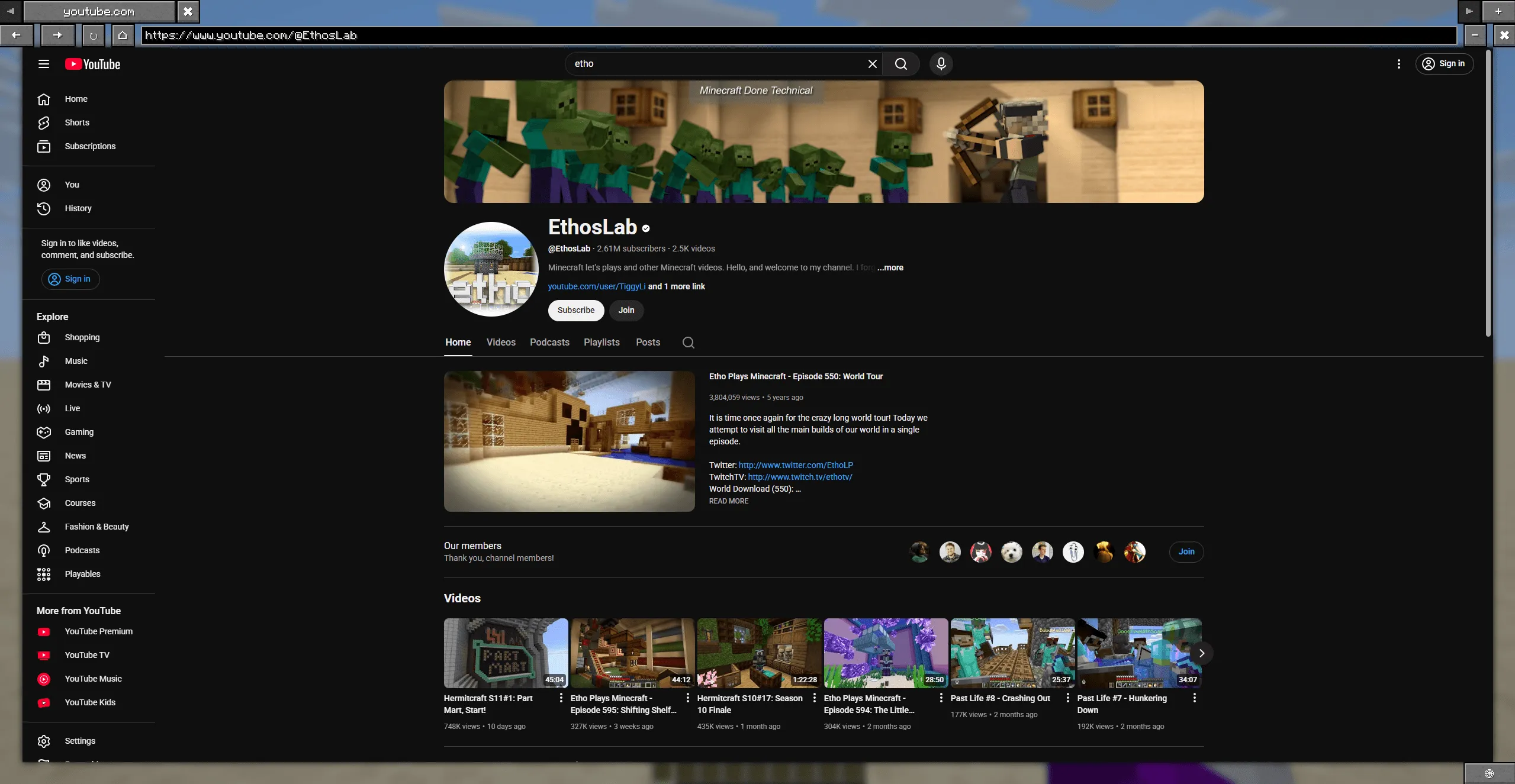Screen dimensions: 1515x784
Task: Open options menu for Hermitcraft S11#1 video
Action: [x=561, y=698]
